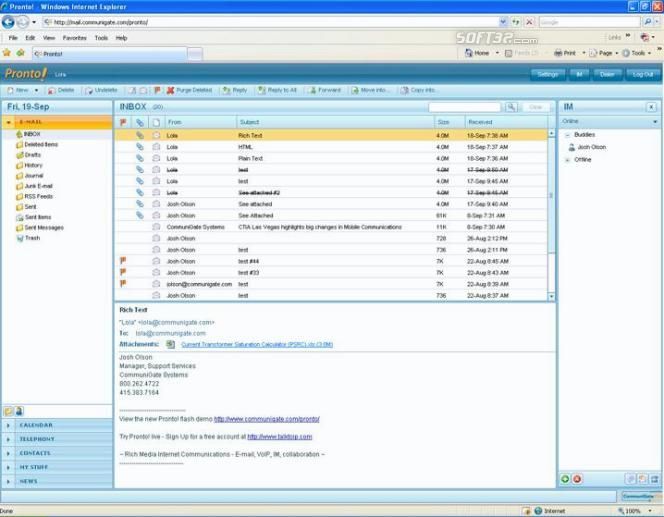
Task: Click the Log Out button
Action: (643, 75)
